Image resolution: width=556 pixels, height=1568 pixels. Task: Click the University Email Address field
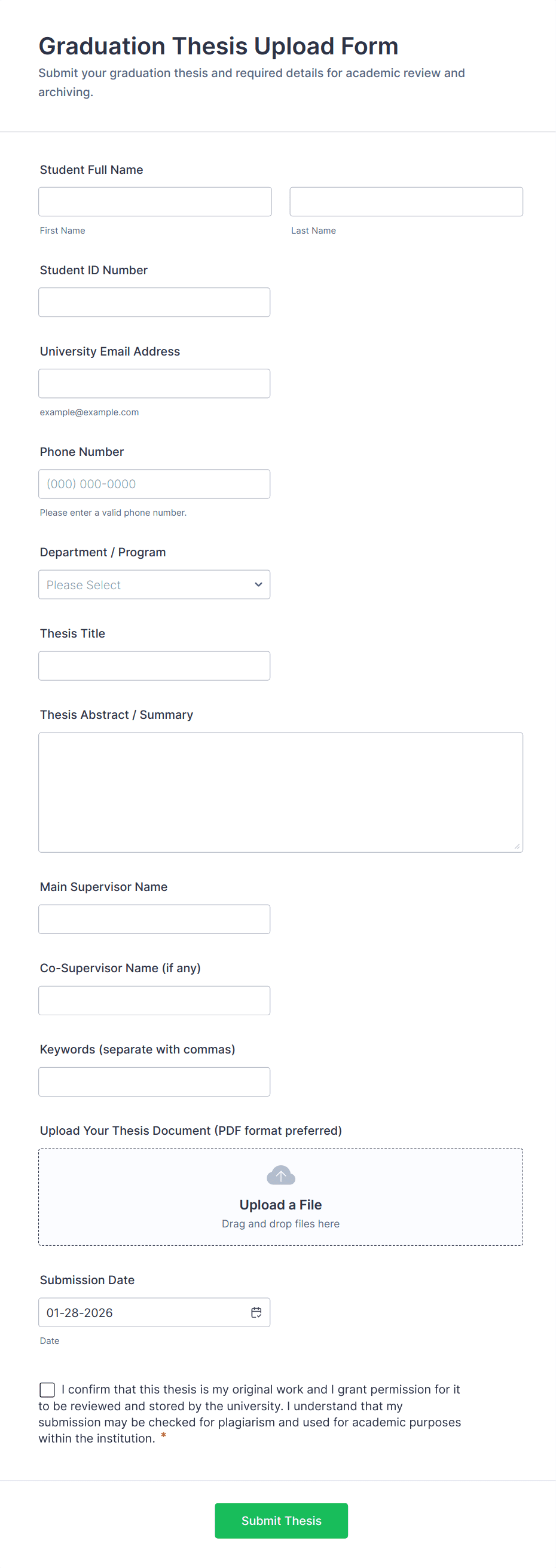(154, 383)
